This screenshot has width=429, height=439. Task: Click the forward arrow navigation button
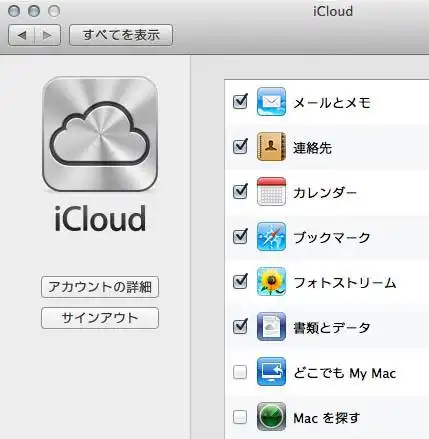[48, 35]
